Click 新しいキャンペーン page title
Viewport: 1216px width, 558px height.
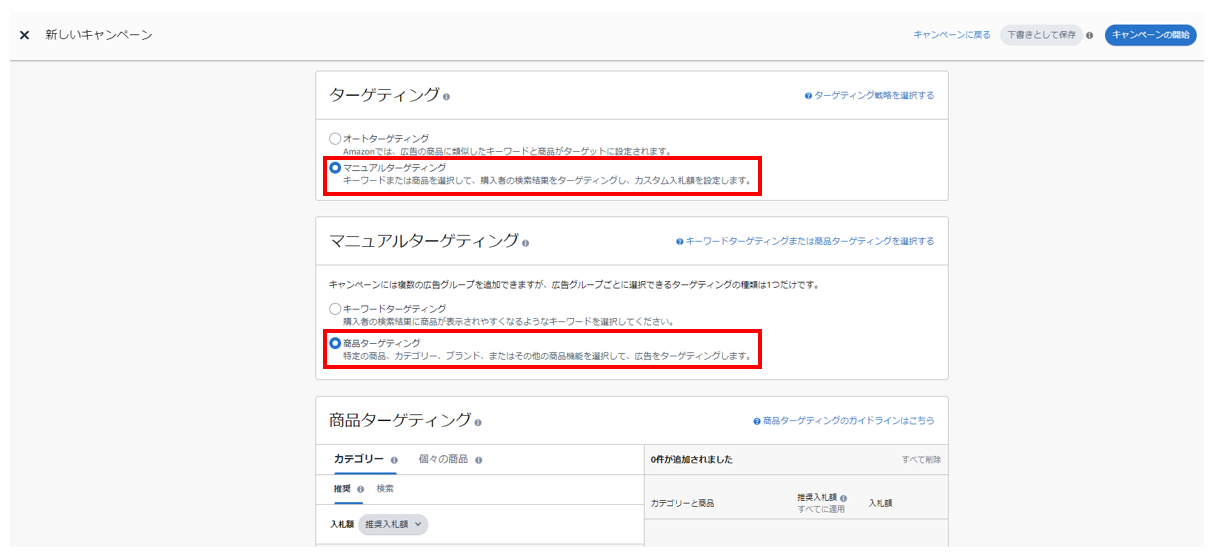click(x=99, y=35)
